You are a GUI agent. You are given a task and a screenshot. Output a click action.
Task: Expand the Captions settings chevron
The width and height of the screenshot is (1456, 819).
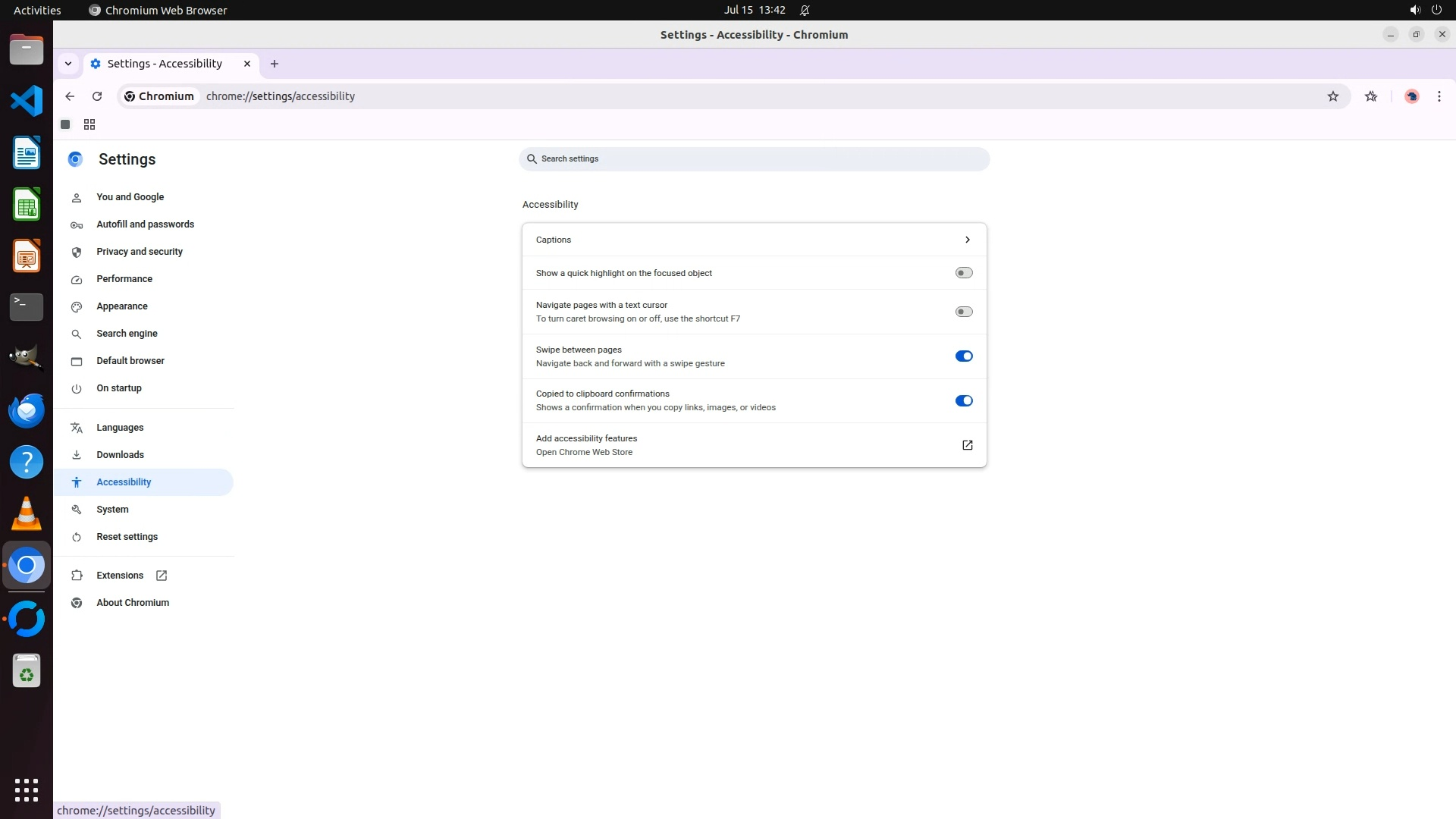967,240
